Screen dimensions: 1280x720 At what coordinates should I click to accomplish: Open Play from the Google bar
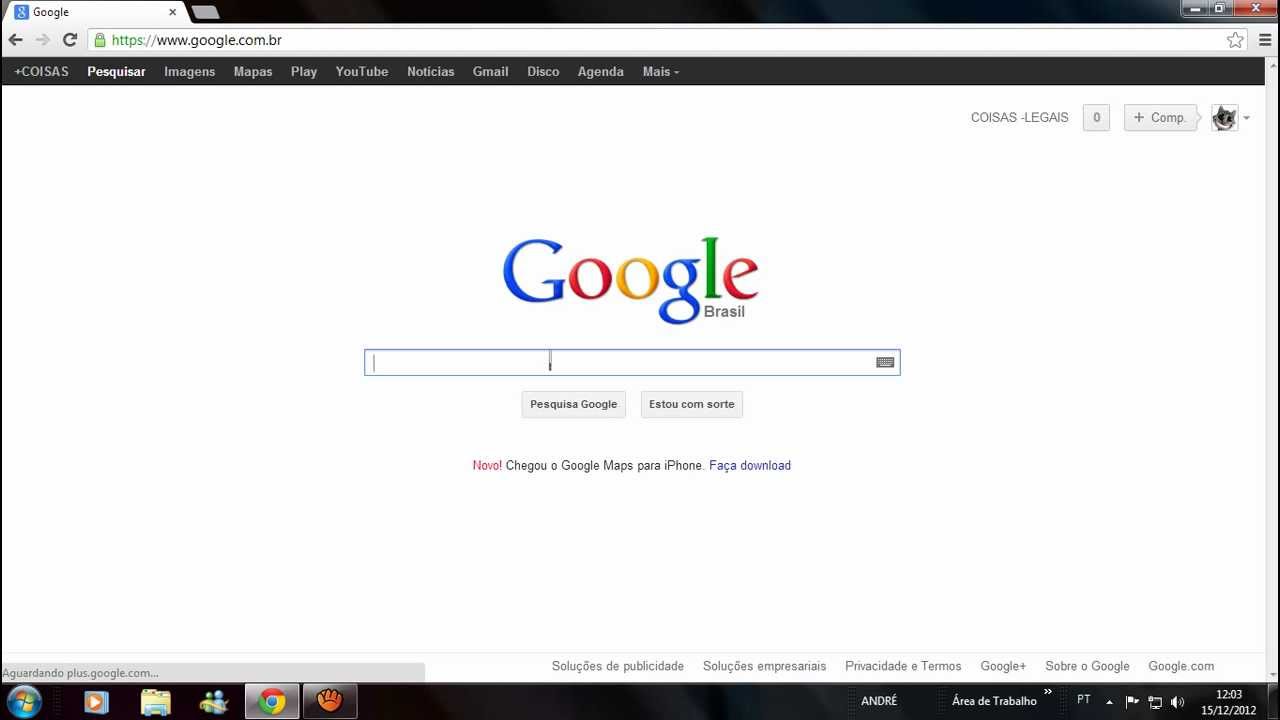304,72
